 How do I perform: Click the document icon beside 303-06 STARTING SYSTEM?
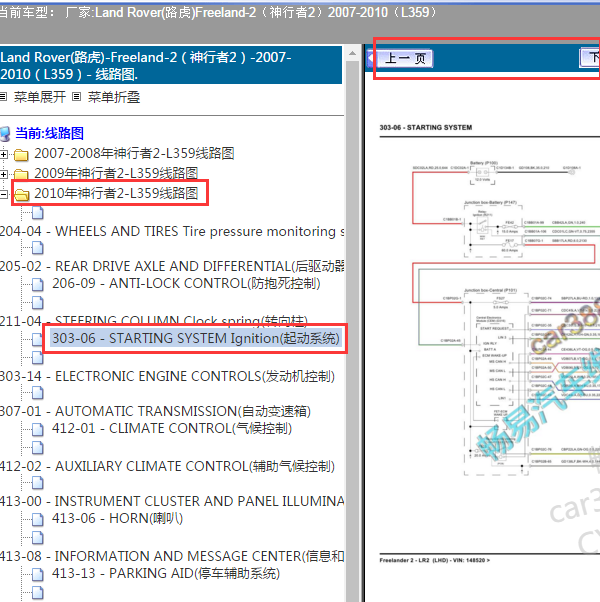(38, 339)
